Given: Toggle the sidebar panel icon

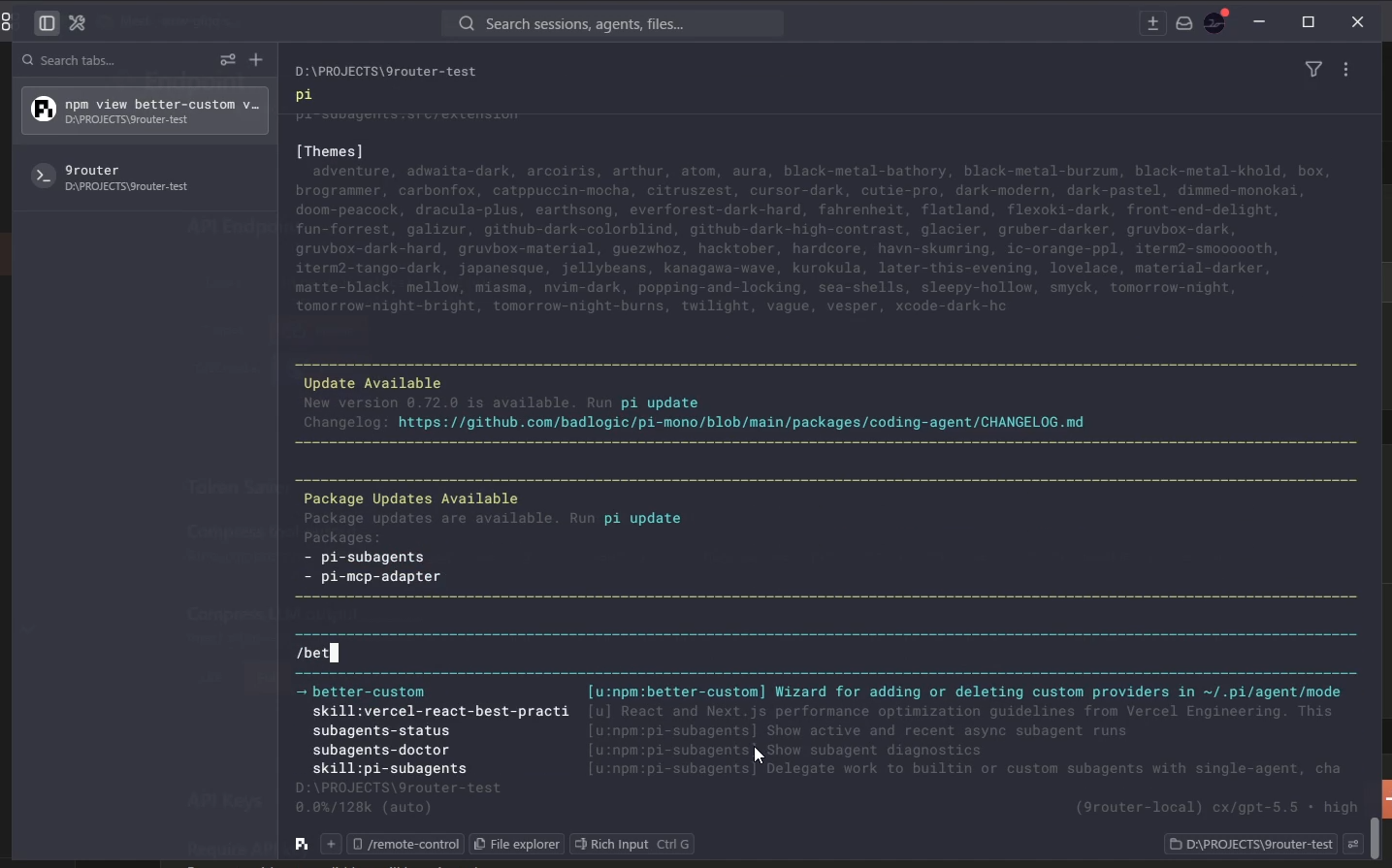Looking at the screenshot, I should pyautogui.click(x=46, y=23).
